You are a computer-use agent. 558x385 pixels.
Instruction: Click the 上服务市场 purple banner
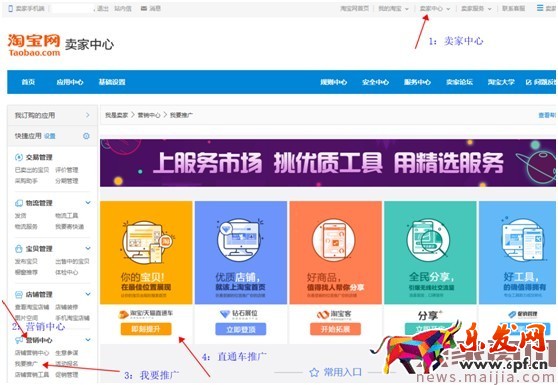pos(328,163)
